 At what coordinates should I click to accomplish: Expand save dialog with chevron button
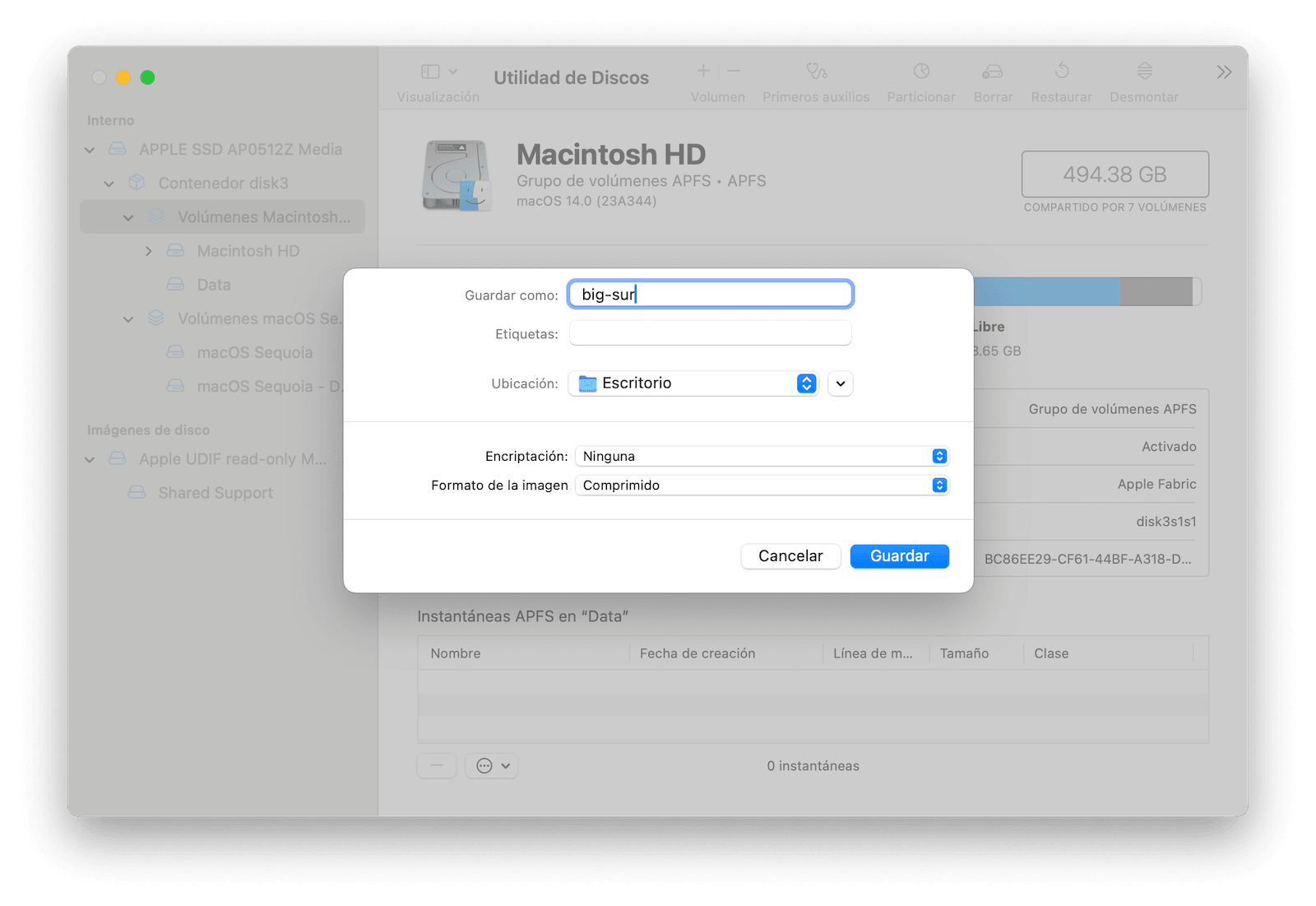coord(840,383)
